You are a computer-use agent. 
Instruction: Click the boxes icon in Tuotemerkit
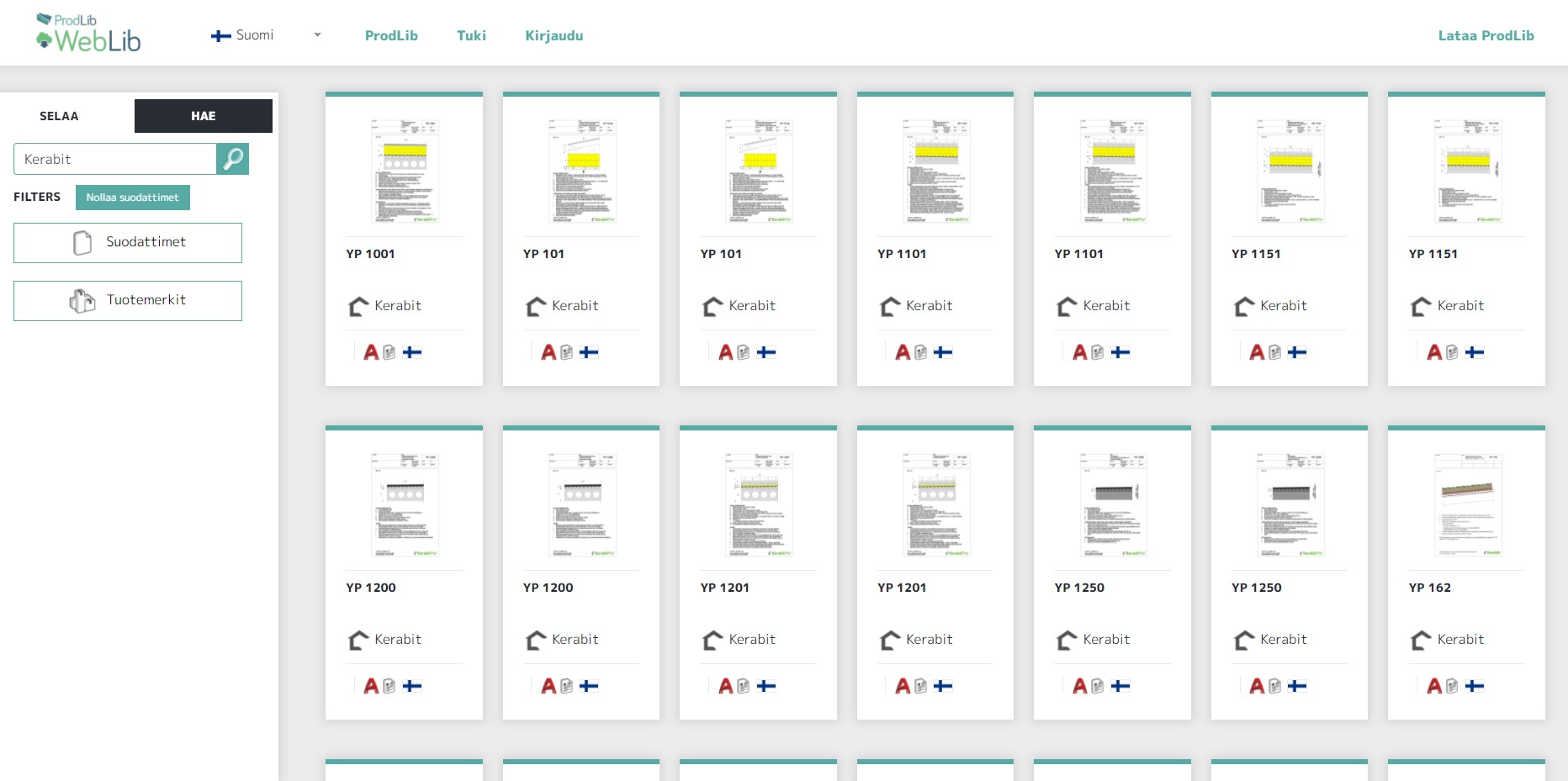82,301
